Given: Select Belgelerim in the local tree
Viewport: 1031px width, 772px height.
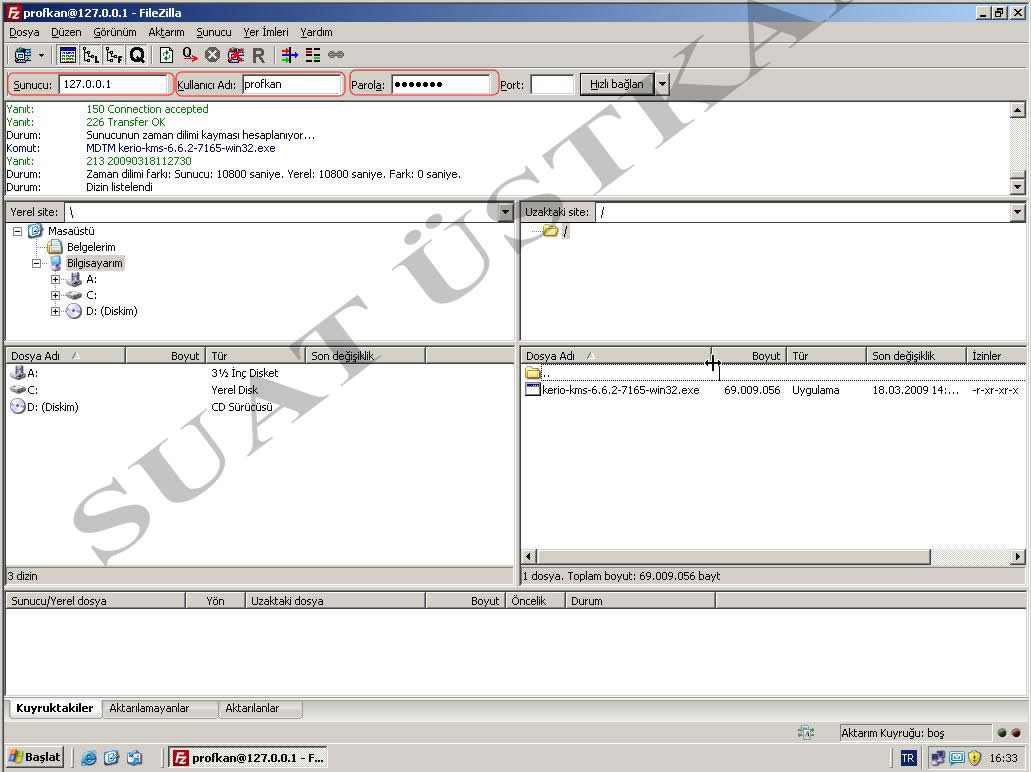Looking at the screenshot, I should [91, 247].
